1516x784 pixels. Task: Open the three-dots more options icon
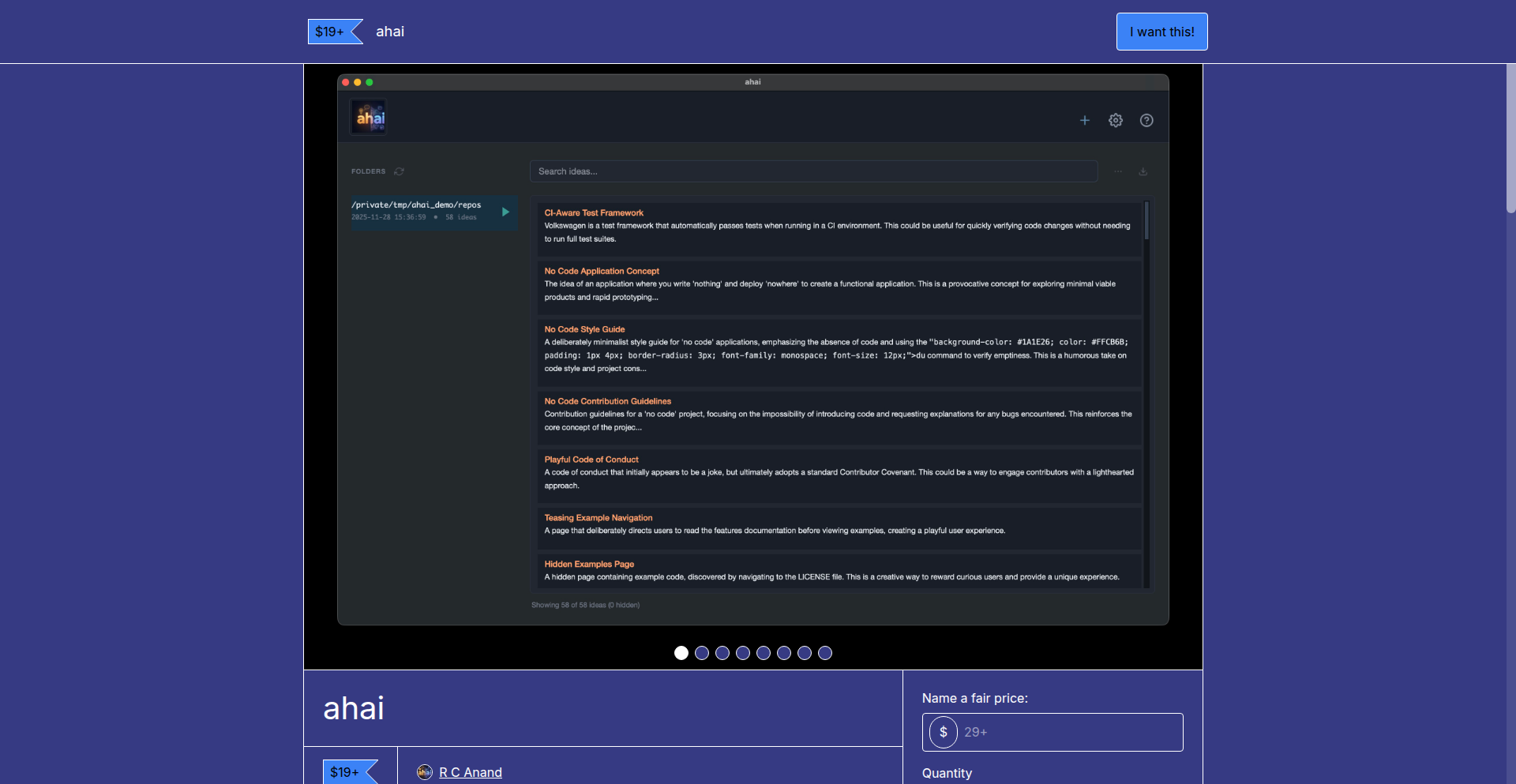(1118, 171)
